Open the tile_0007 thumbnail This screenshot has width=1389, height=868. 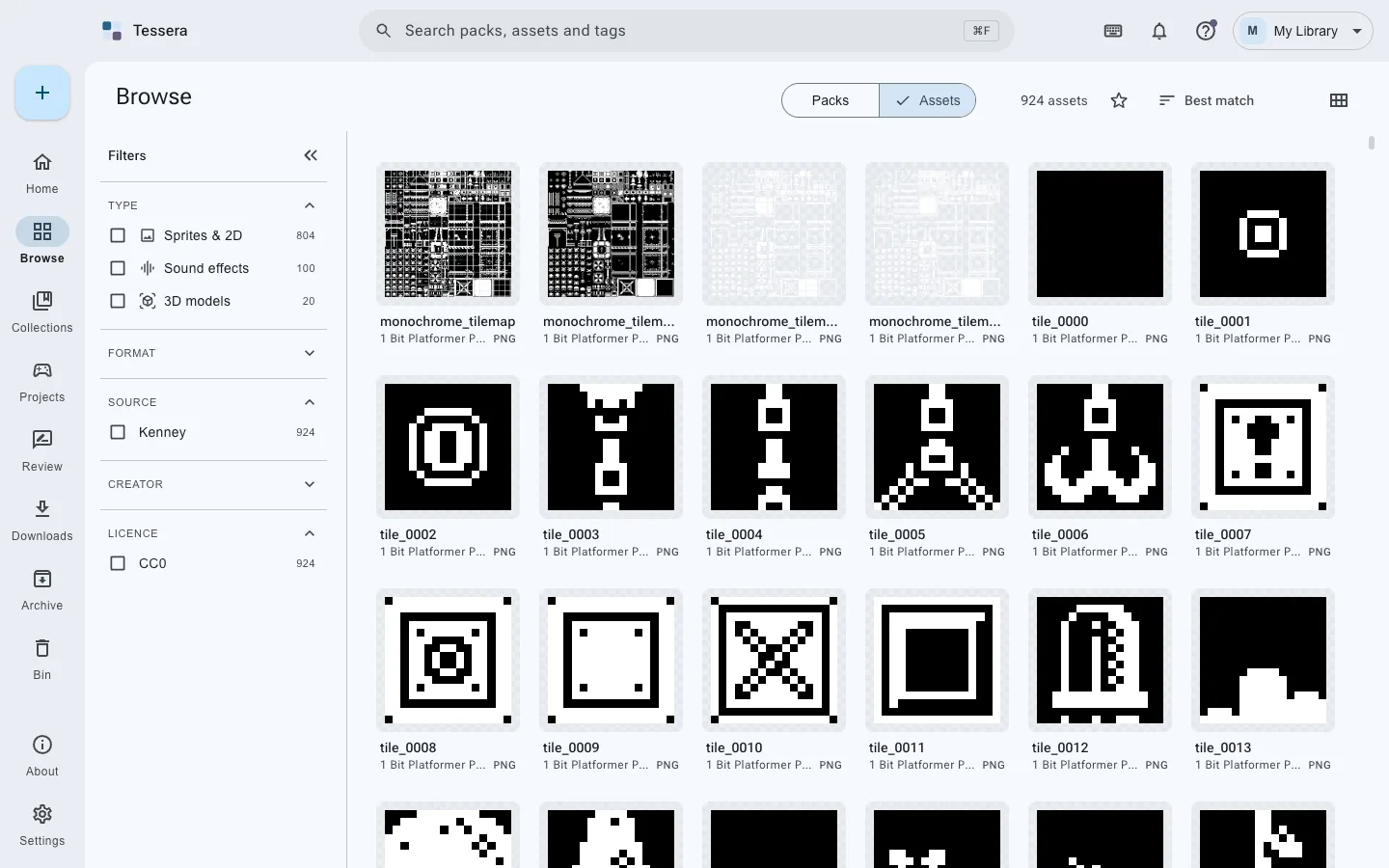click(1263, 448)
